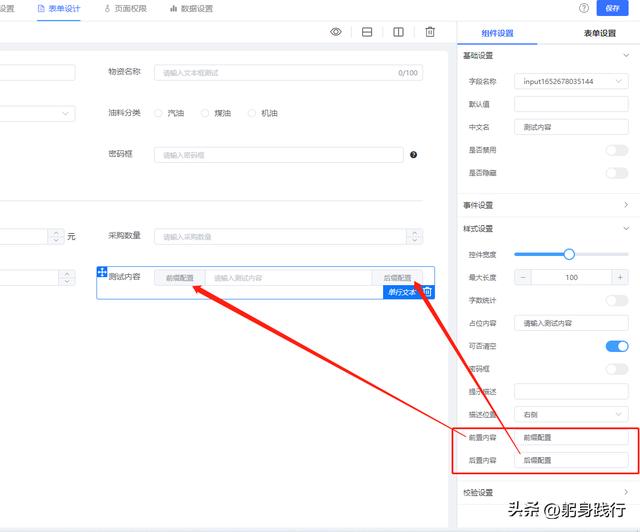Click stepper arrows beside 元 unit
This screenshot has height=532, width=640.
(56, 236)
